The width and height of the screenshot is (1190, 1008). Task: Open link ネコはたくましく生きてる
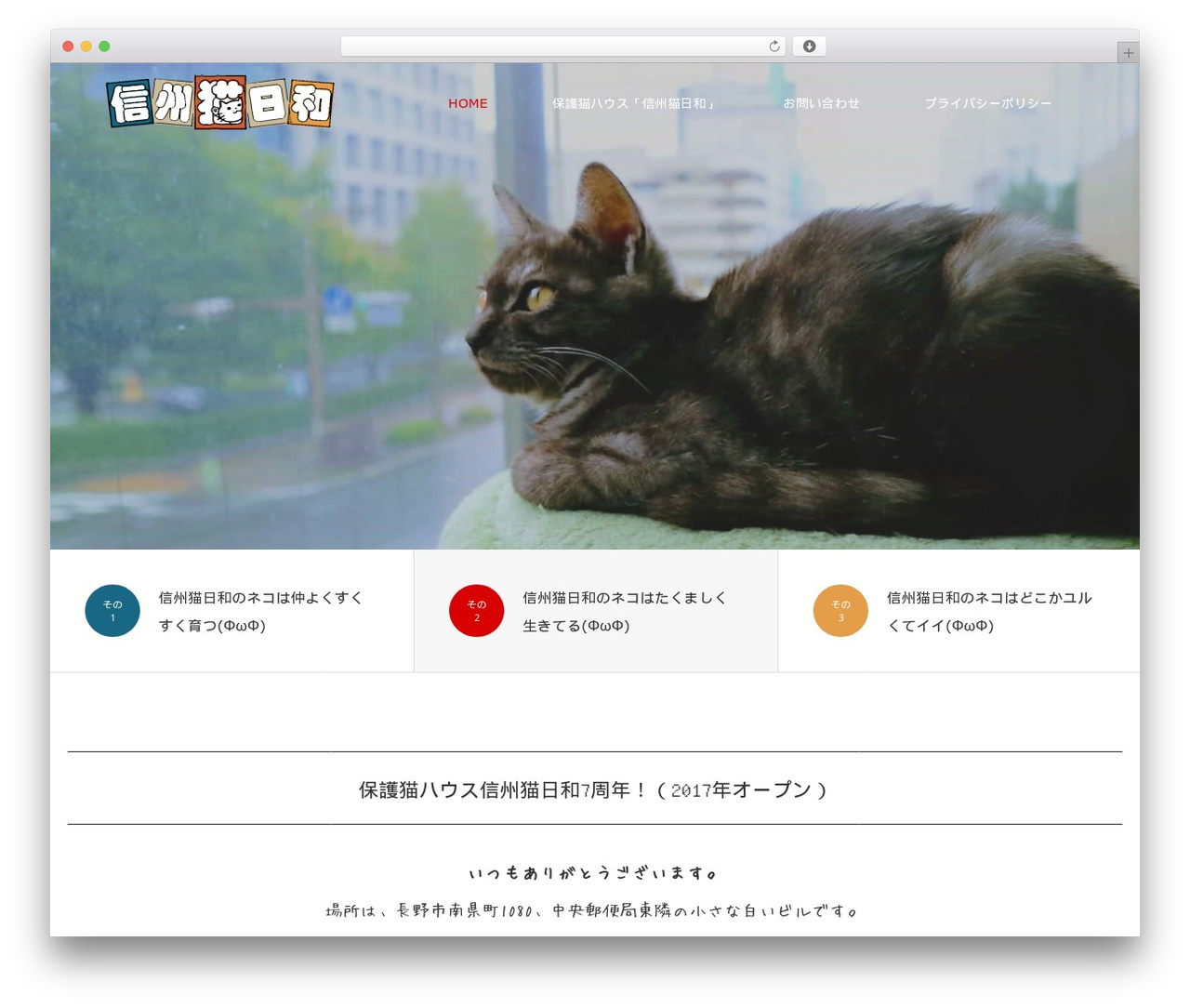click(625, 611)
